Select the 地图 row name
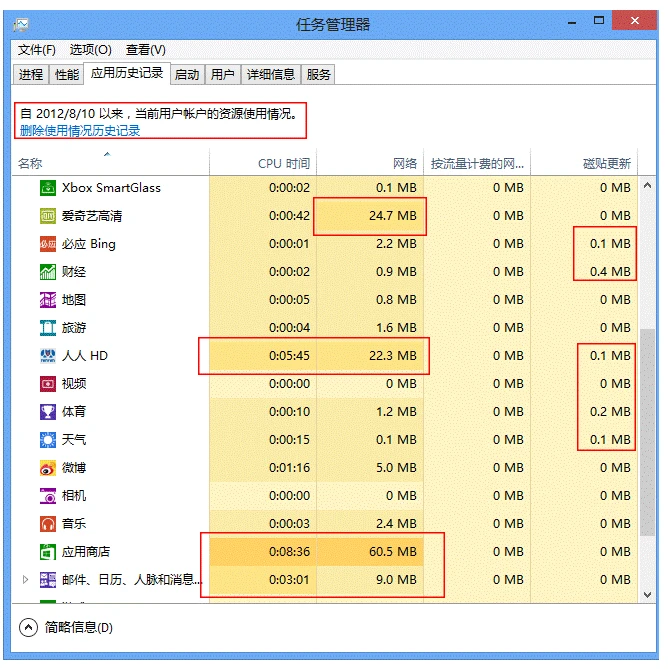Viewport: 668px width, 669px height. point(74,300)
